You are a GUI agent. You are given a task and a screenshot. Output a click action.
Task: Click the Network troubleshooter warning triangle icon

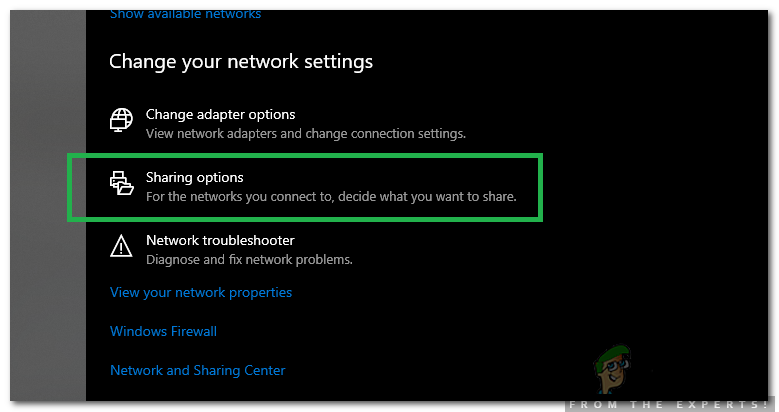point(121,248)
